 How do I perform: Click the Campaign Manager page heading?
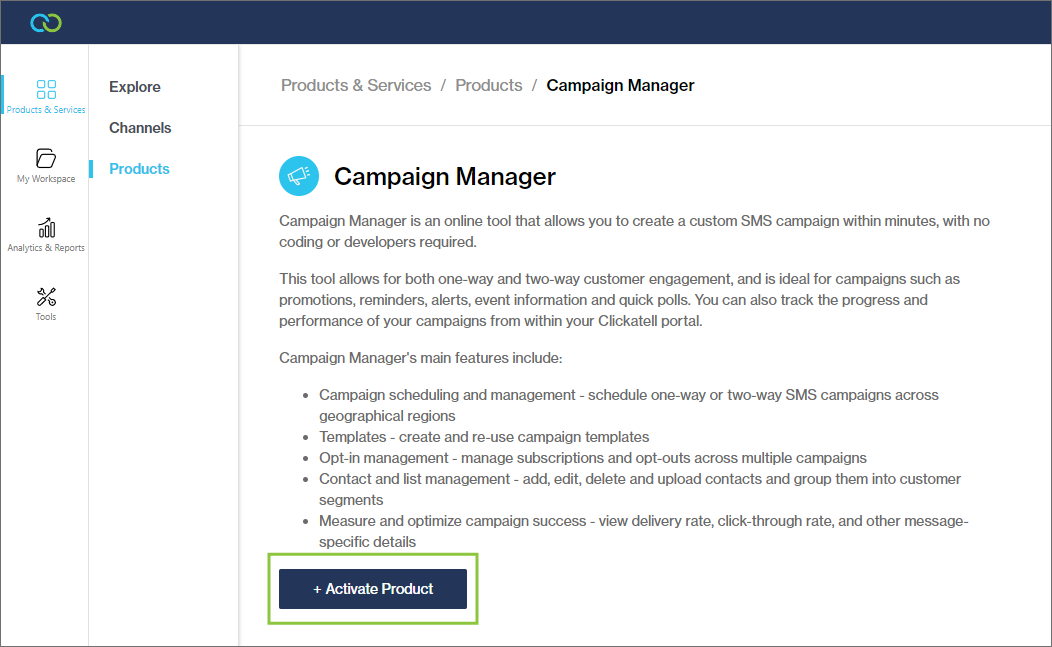[444, 177]
